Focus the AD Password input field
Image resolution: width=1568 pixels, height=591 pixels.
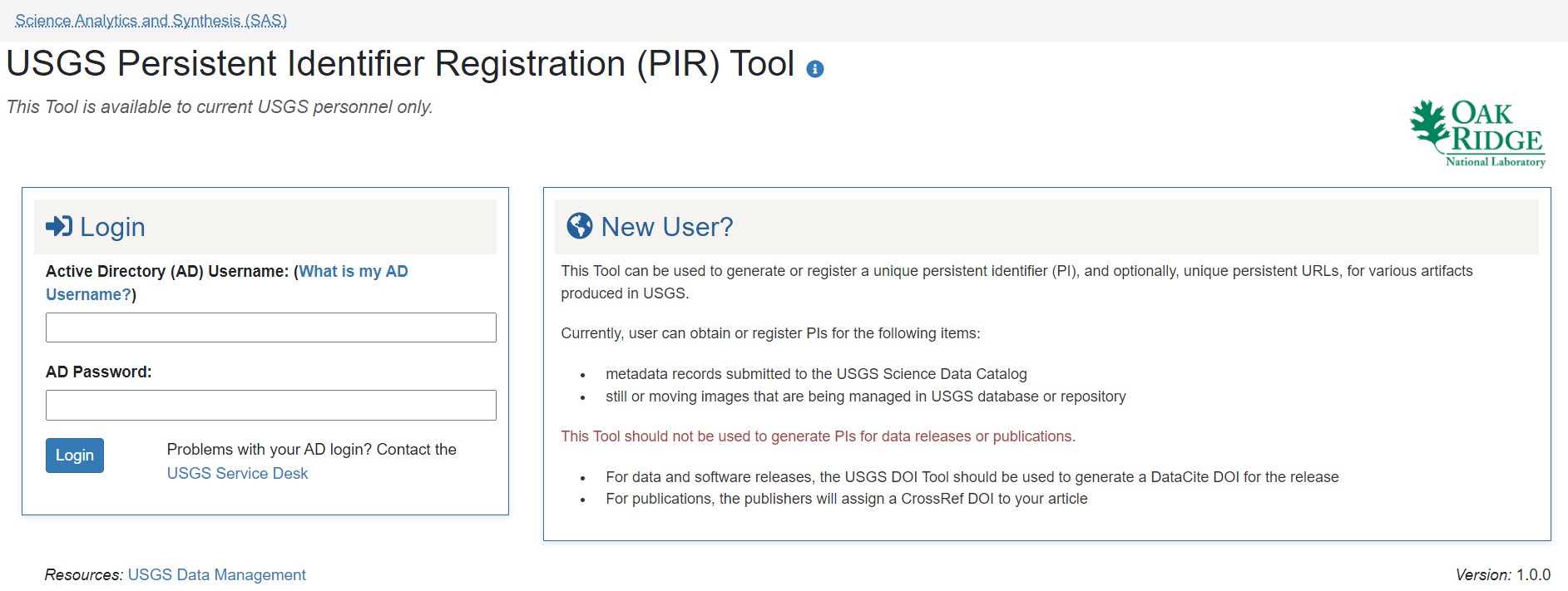[270, 405]
